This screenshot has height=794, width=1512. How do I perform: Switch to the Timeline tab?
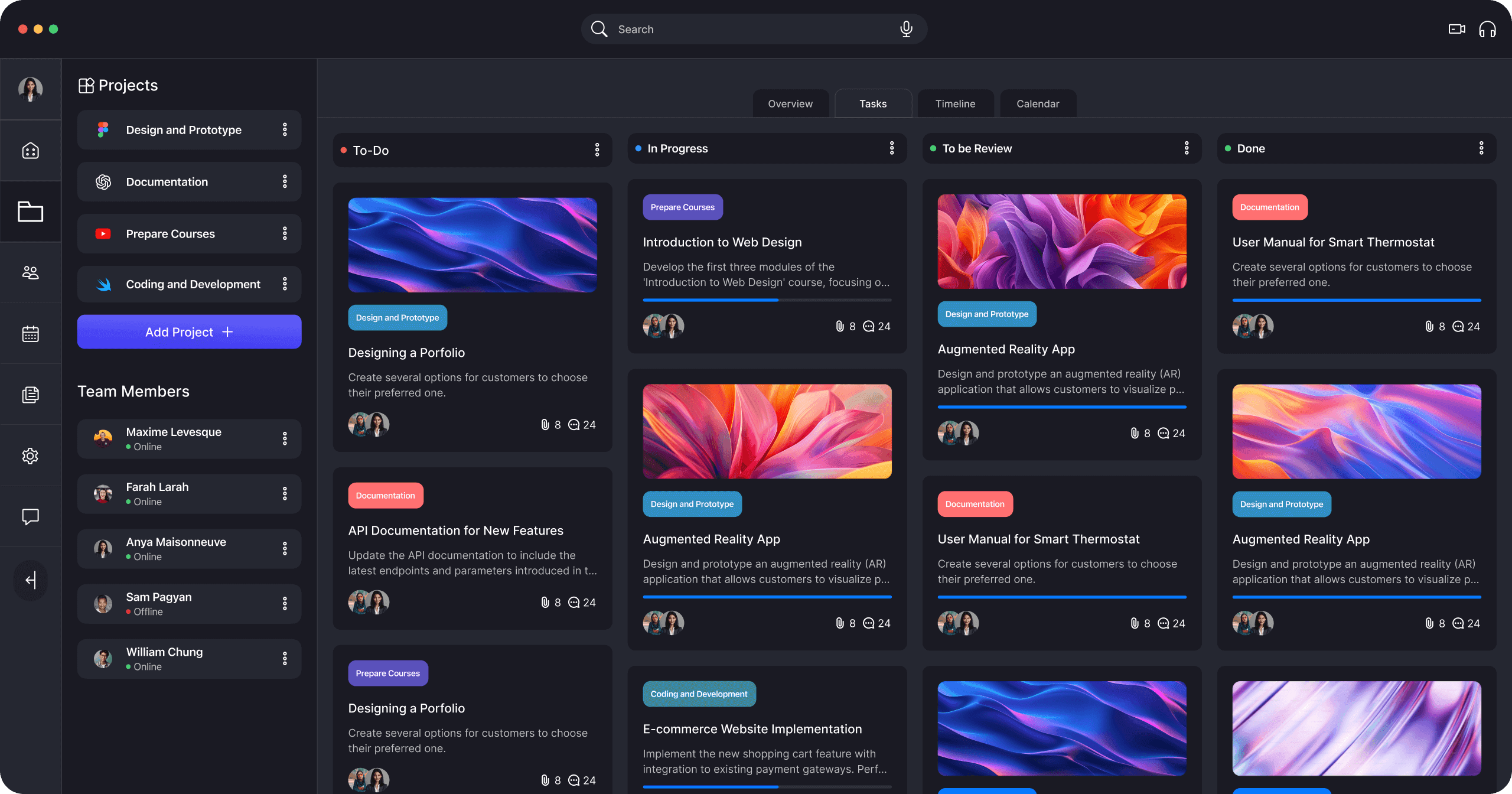[955, 104]
